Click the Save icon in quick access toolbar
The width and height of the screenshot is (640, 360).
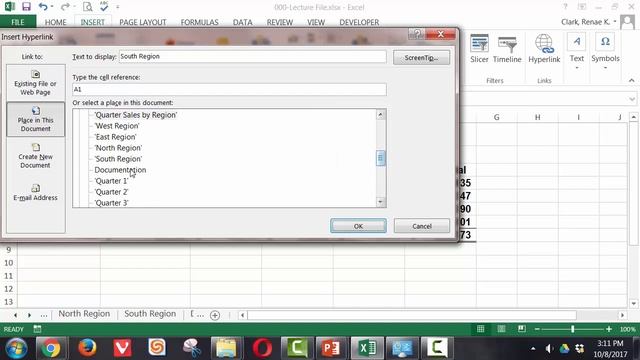tap(26, 7)
